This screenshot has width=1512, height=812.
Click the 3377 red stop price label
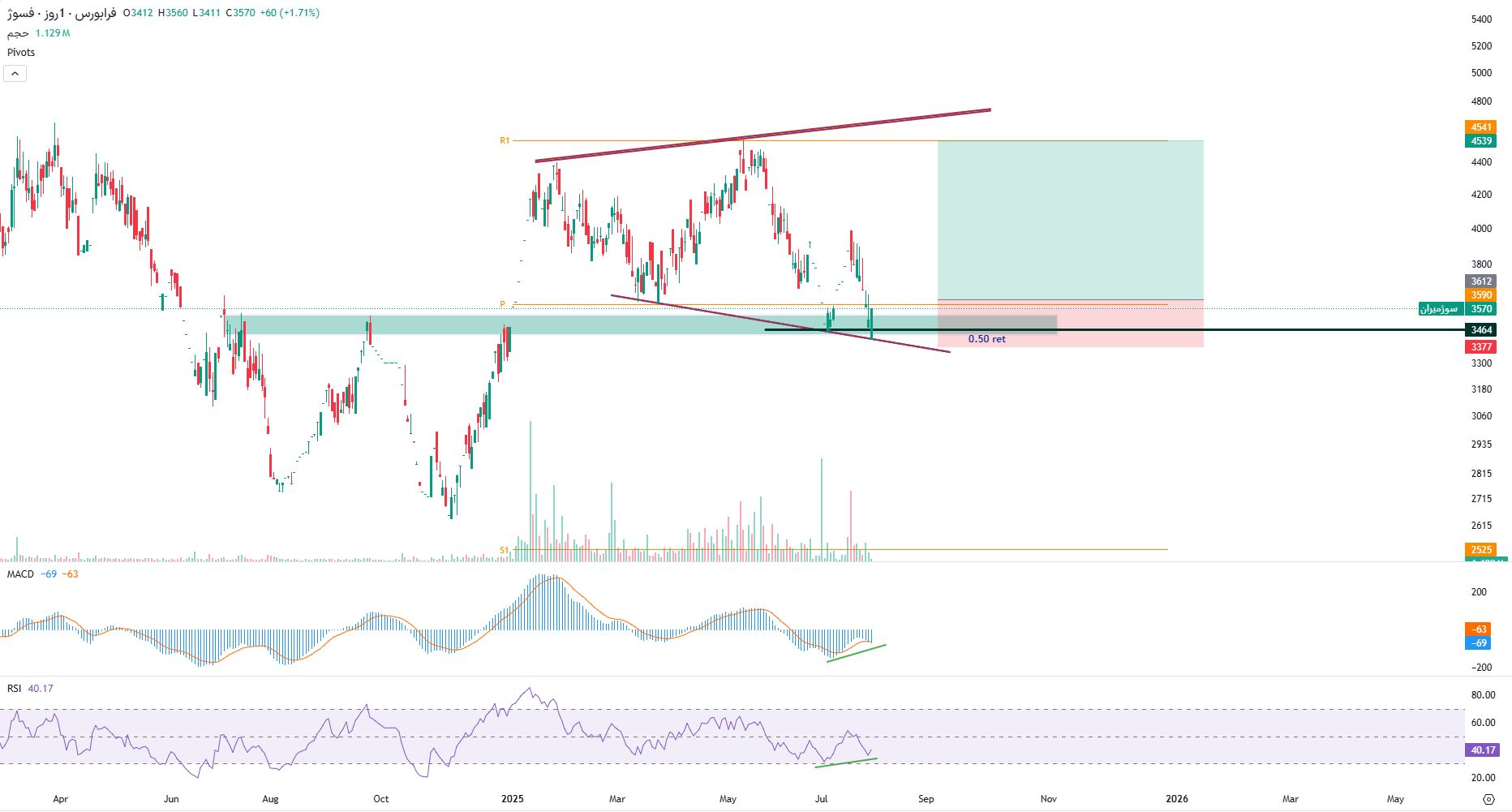1481,347
